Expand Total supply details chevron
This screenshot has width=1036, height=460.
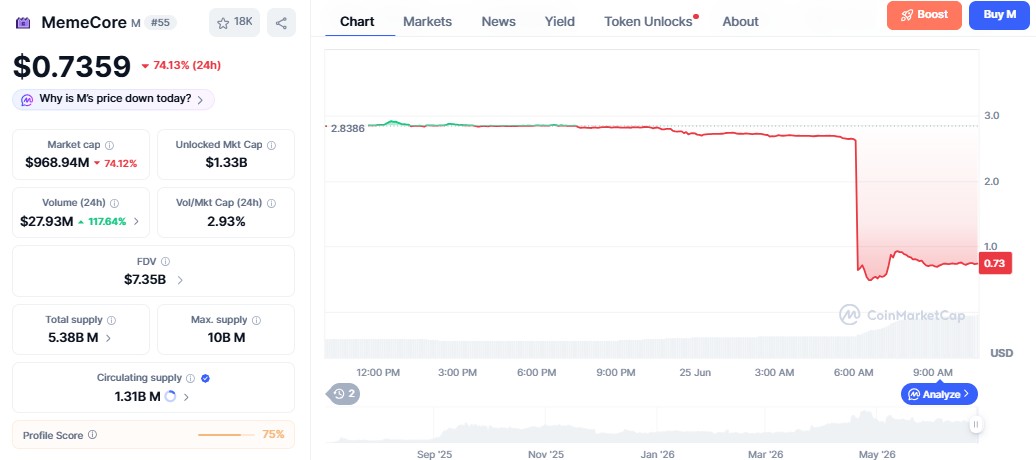[x=108, y=338]
